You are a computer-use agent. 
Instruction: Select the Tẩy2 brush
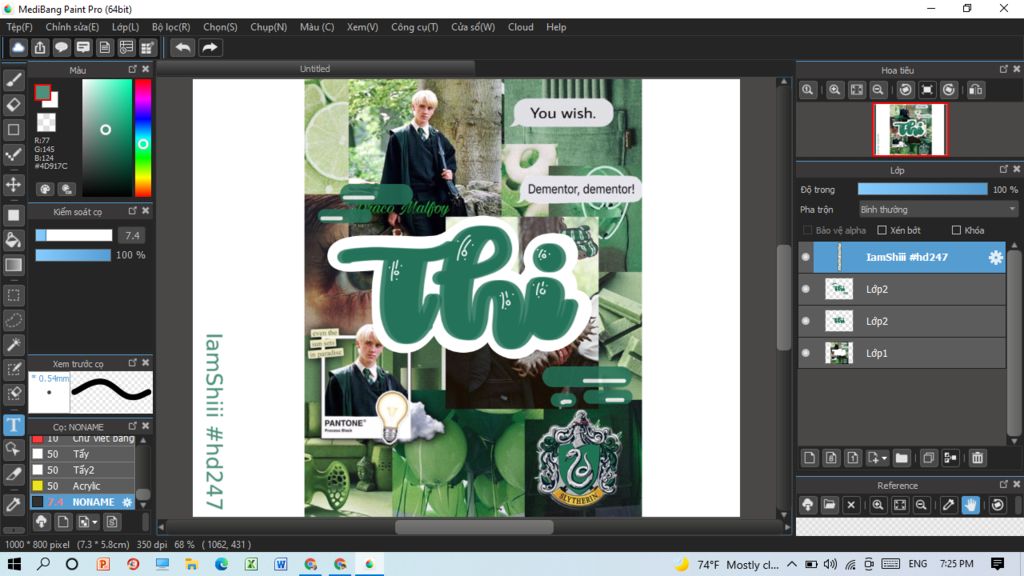coord(82,470)
